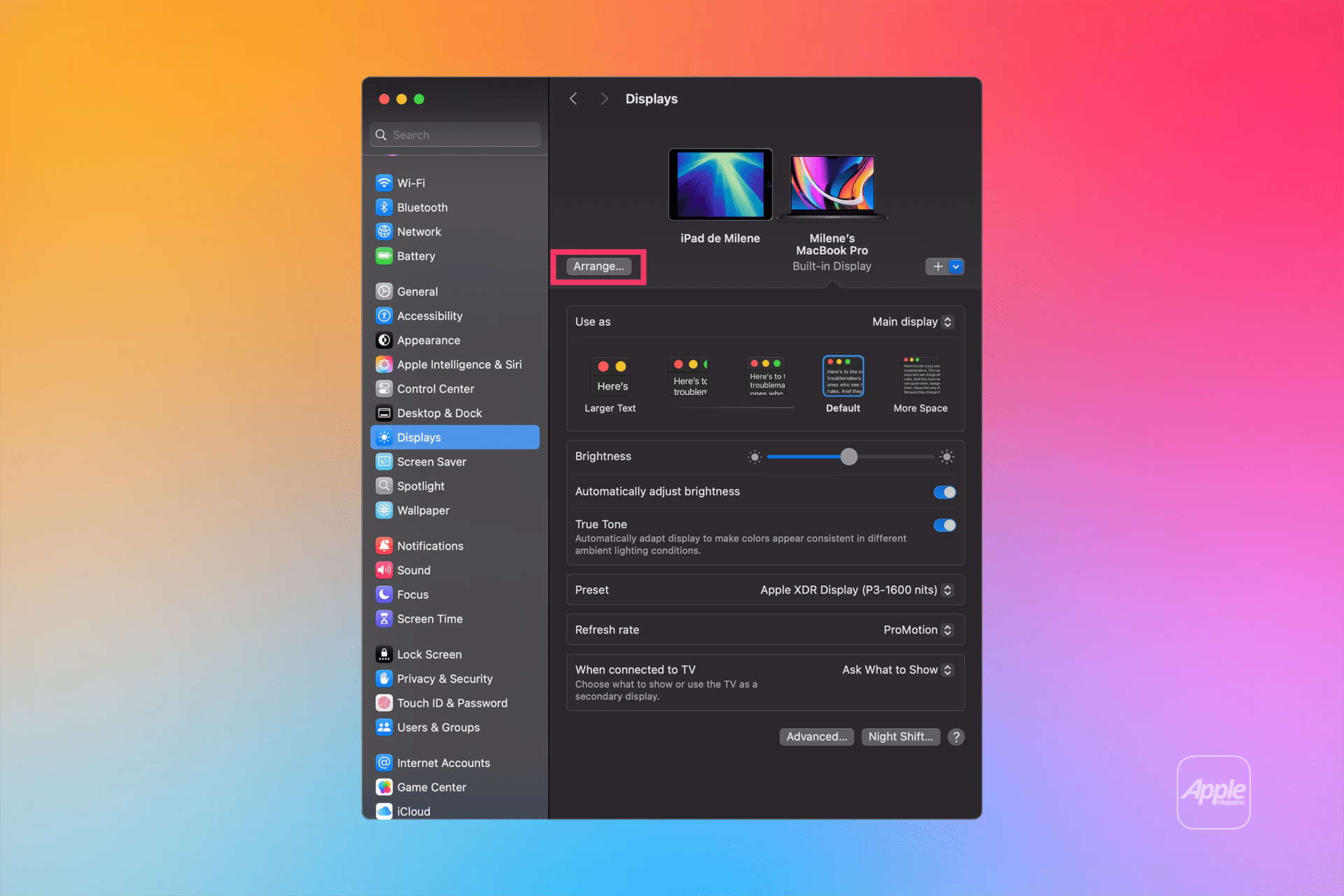Select the Accessibility icon
Image resolution: width=1344 pixels, height=896 pixels.
(384, 316)
